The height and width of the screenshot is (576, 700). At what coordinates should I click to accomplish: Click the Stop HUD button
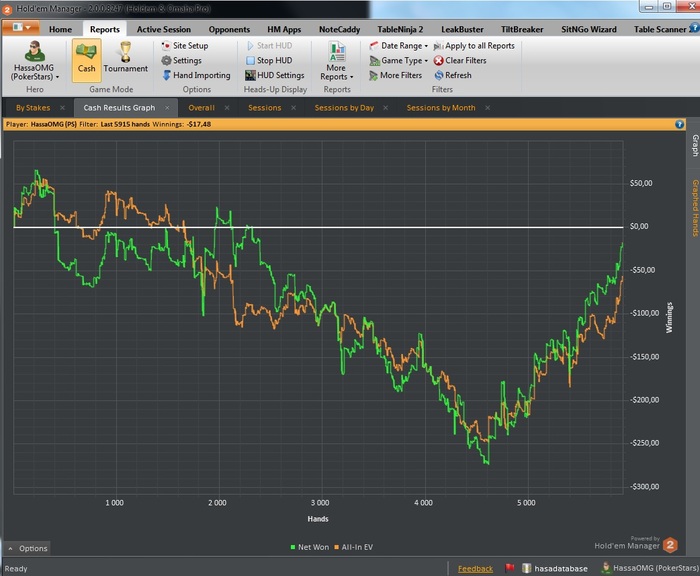(x=268, y=60)
